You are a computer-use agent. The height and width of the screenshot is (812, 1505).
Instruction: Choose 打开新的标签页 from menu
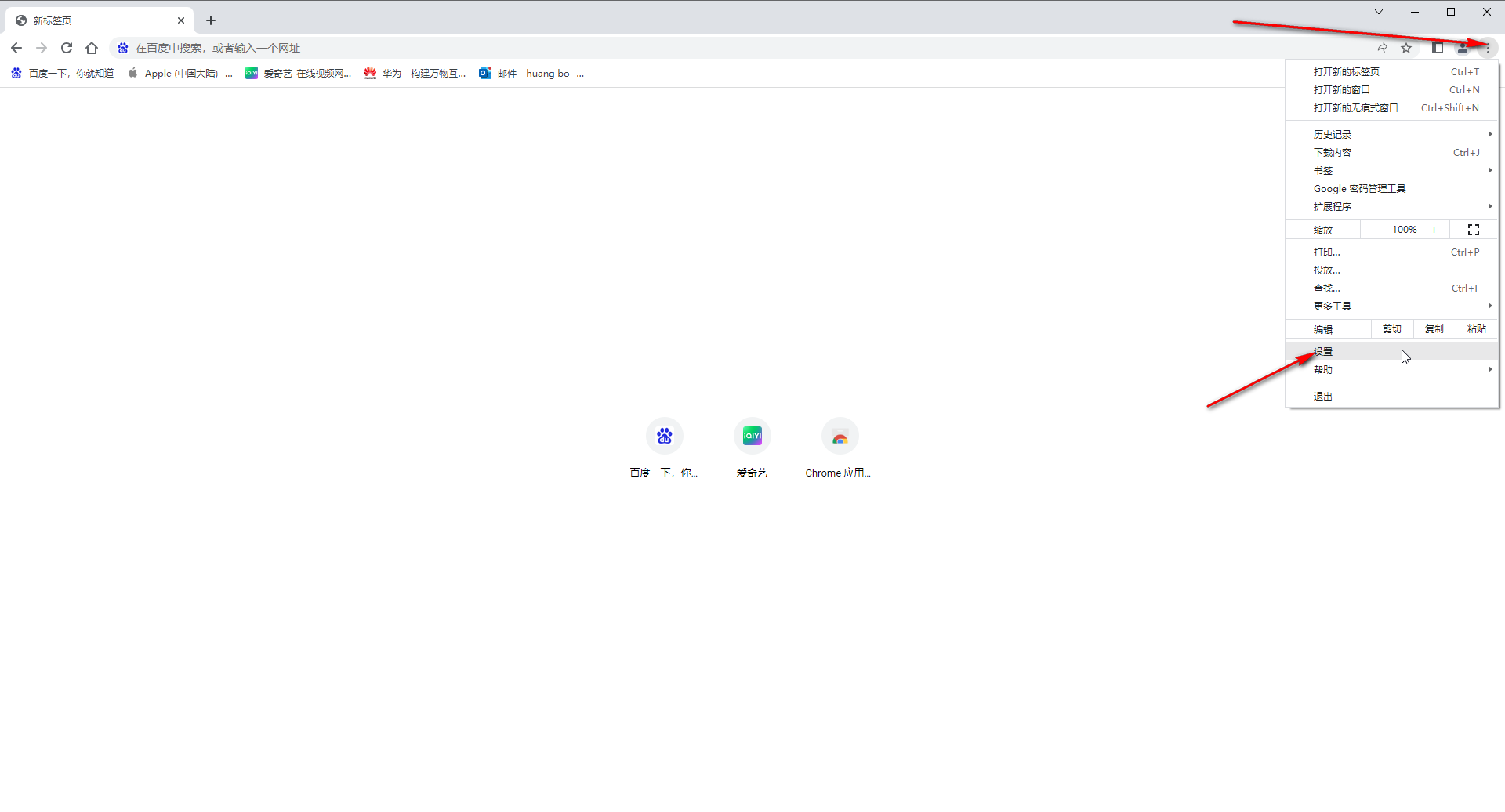point(1392,71)
